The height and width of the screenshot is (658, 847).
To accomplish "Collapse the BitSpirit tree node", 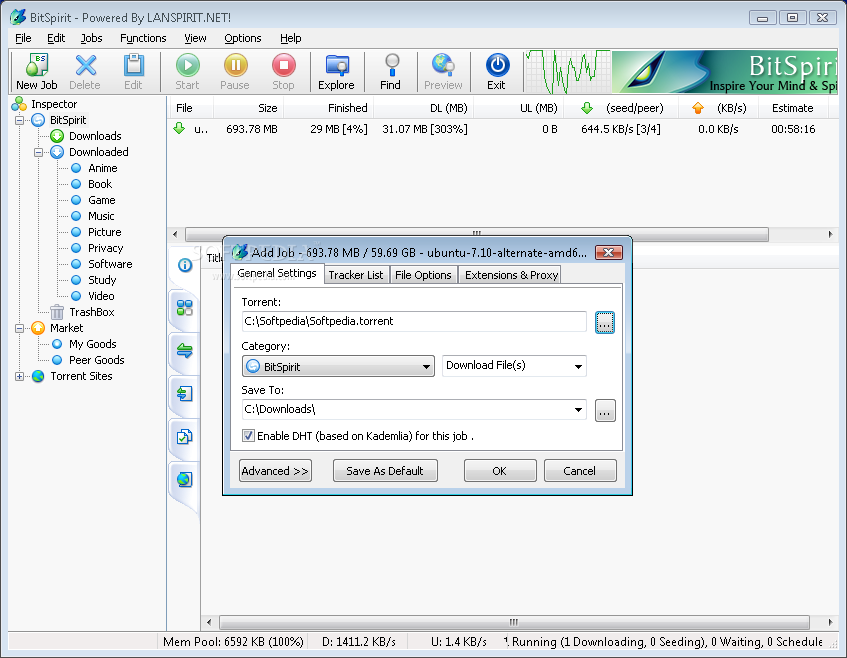I will coord(19,120).
